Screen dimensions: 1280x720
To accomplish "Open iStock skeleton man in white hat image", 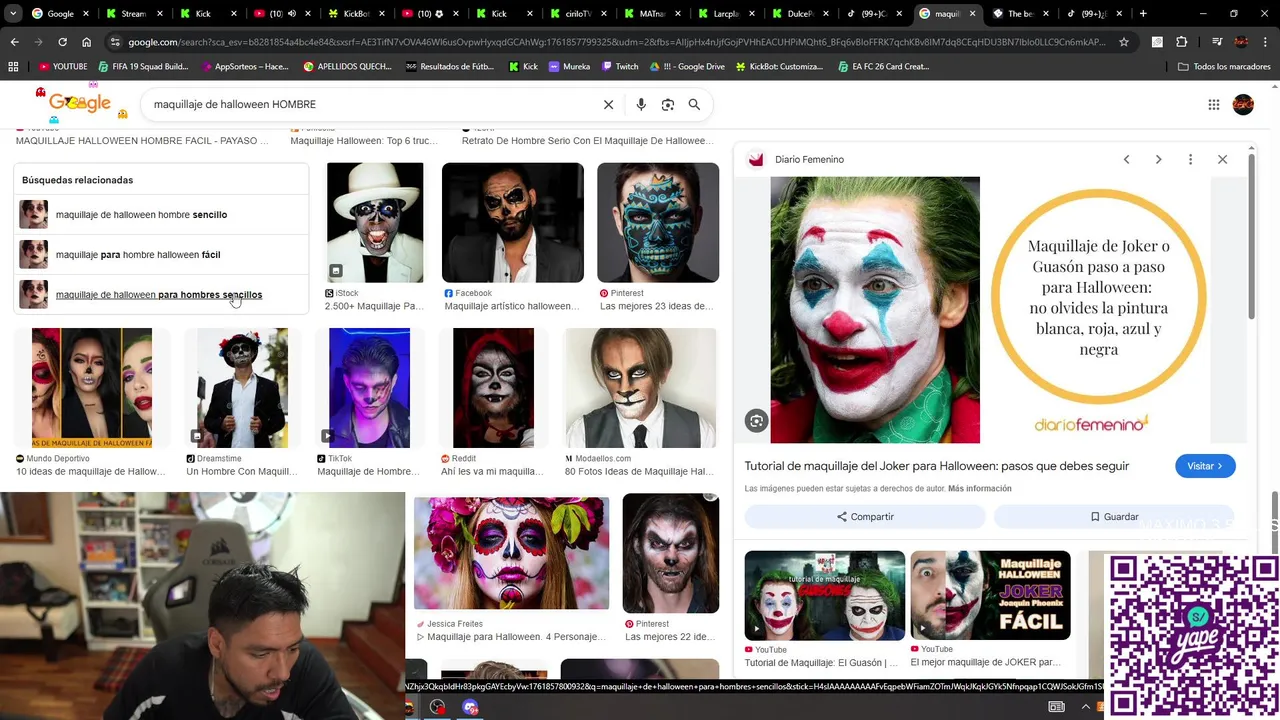I will [x=375, y=223].
